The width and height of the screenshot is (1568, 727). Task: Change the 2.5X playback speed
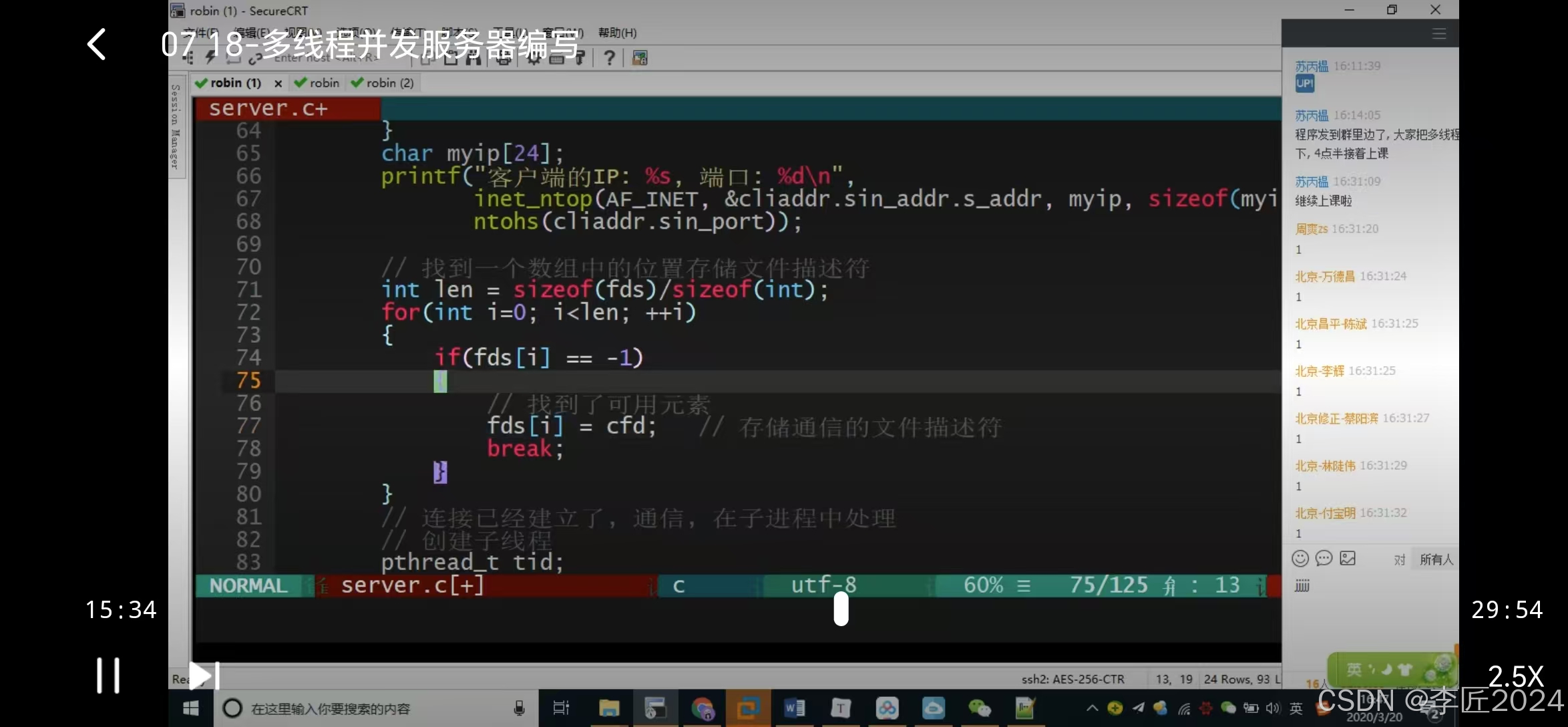pos(1515,677)
